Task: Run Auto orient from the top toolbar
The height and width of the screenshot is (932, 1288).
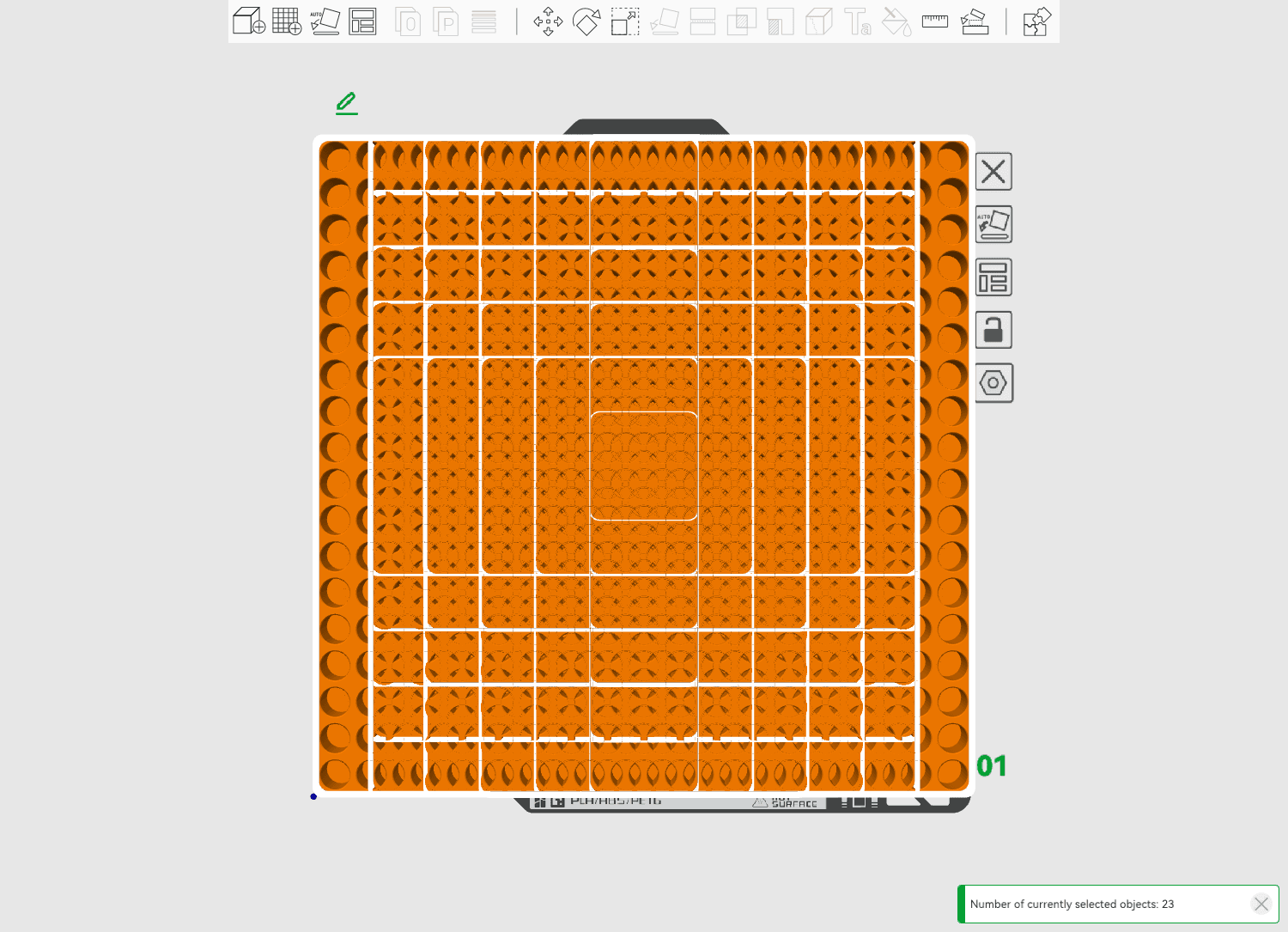Action: [x=325, y=21]
